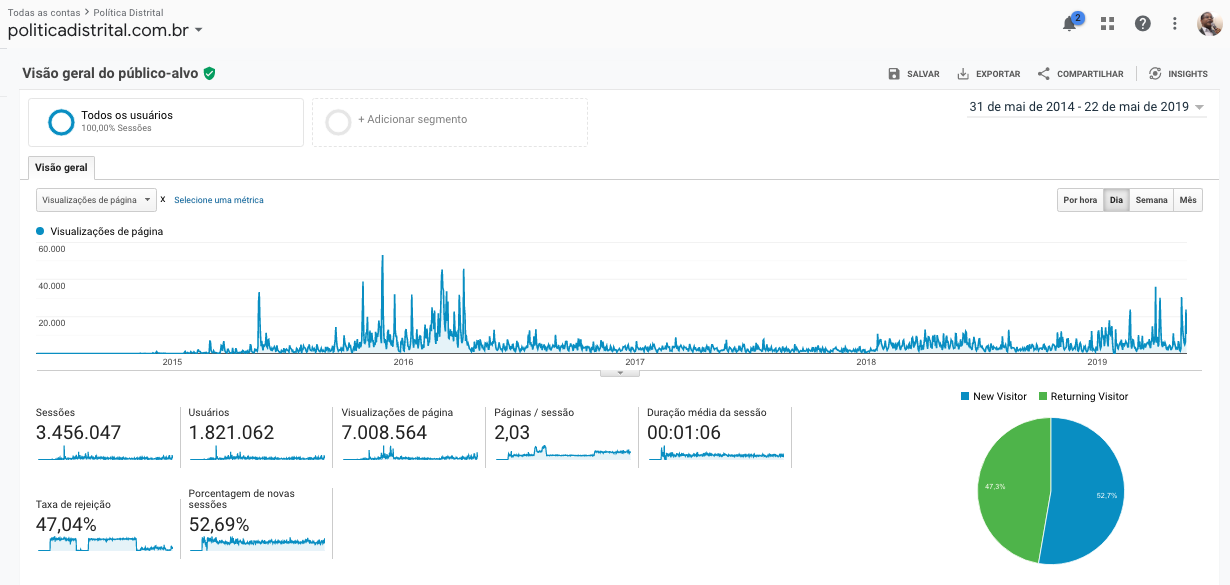Click the blue New Visitor pie slice
The height and width of the screenshot is (585, 1230).
[1090, 490]
